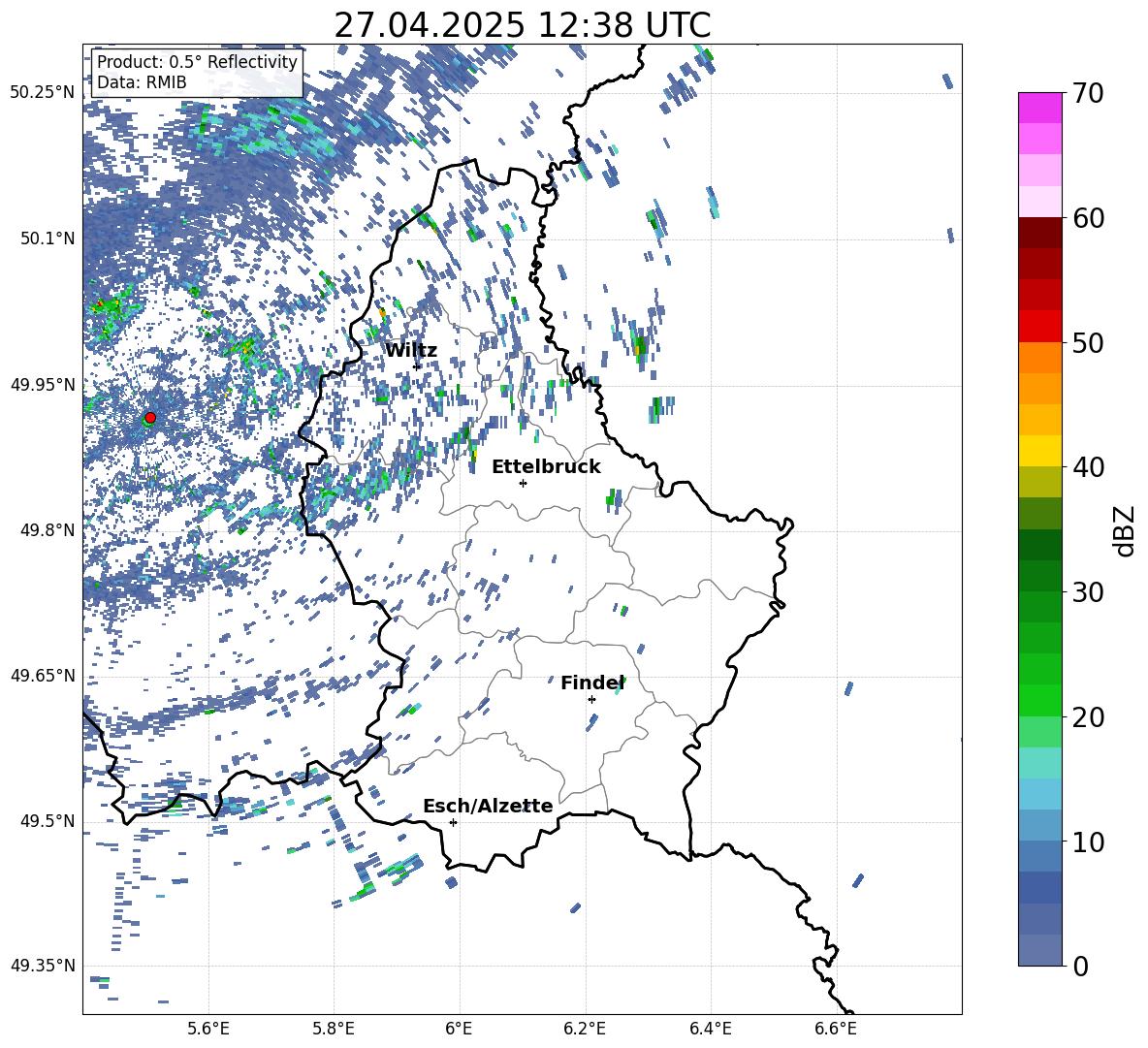Click the bright green colorbar segment above 20
The width and height of the screenshot is (1148, 1048).
pyautogui.click(x=1039, y=700)
